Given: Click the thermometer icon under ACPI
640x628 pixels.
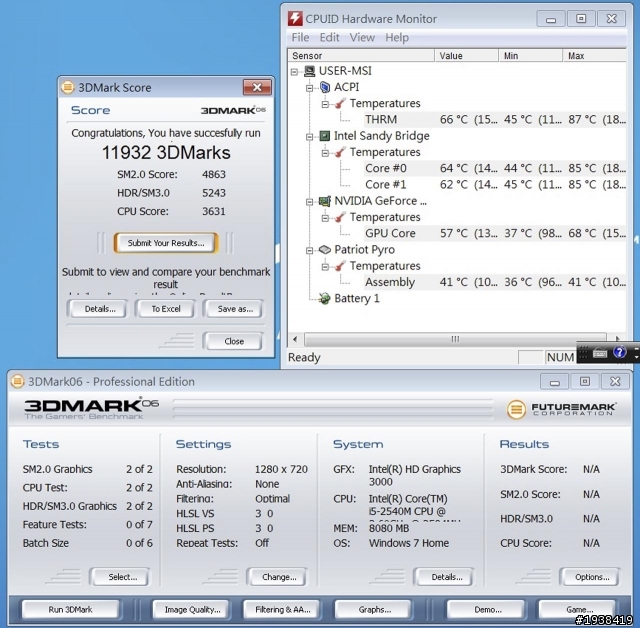Looking at the screenshot, I should [340, 103].
